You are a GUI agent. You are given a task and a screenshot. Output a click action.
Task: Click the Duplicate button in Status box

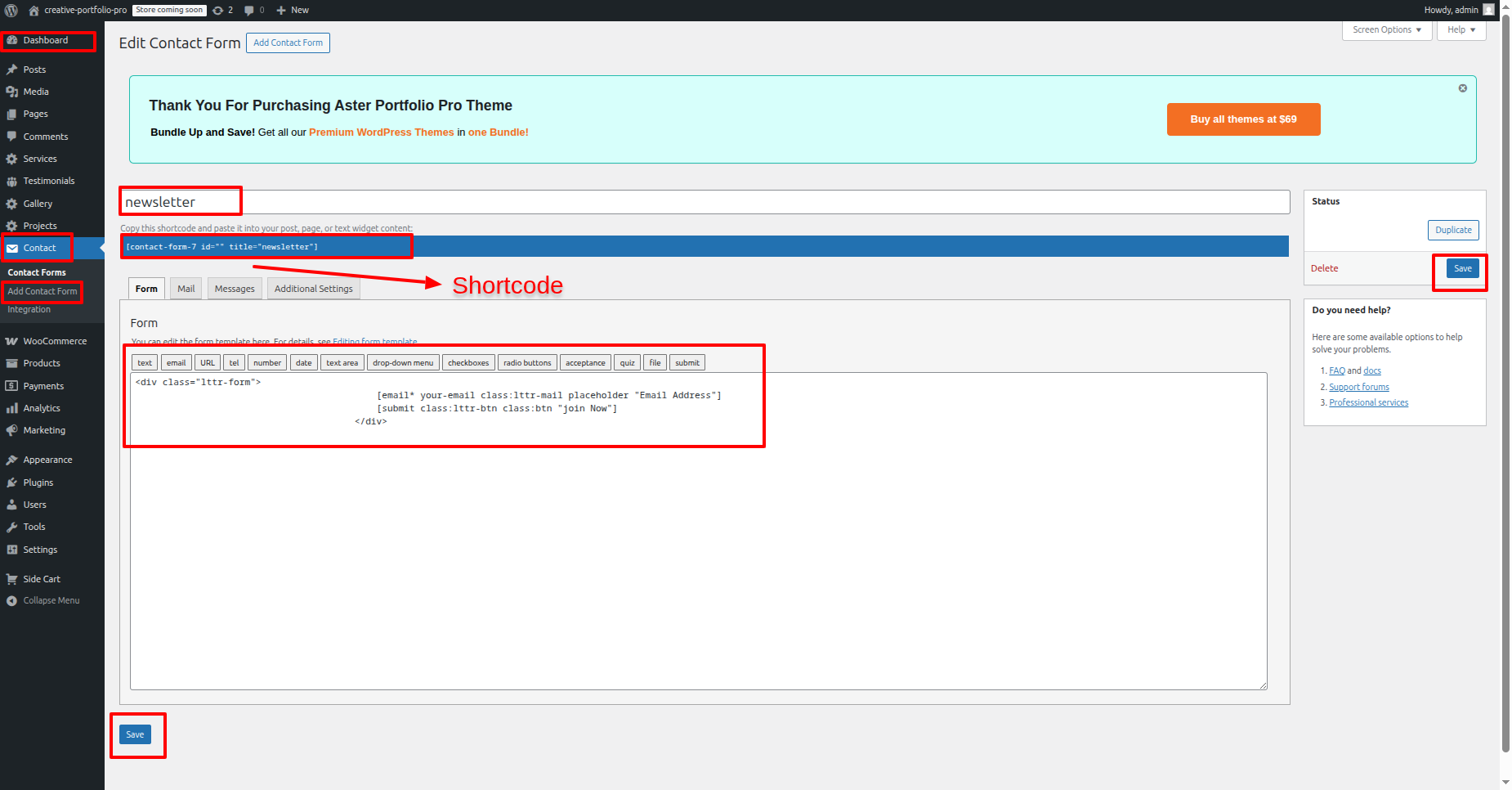1452,230
